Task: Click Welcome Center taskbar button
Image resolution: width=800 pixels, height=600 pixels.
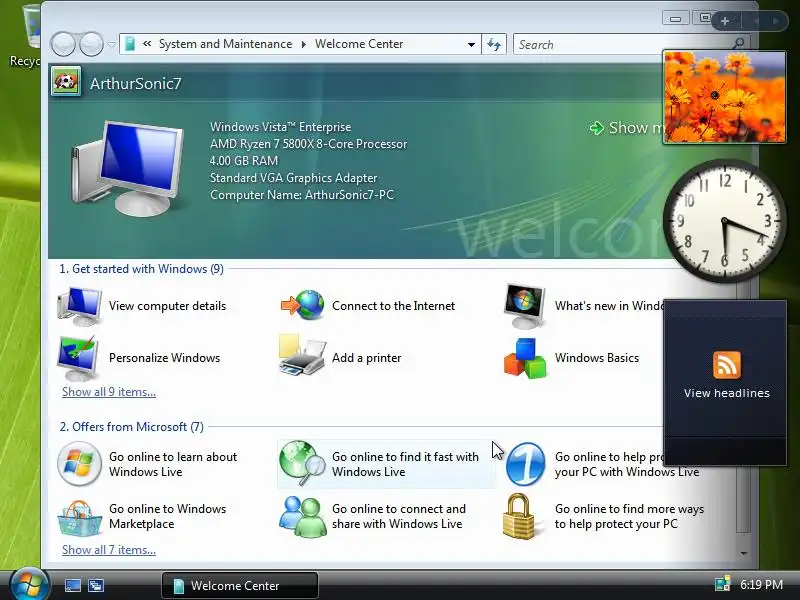Action: 240,585
